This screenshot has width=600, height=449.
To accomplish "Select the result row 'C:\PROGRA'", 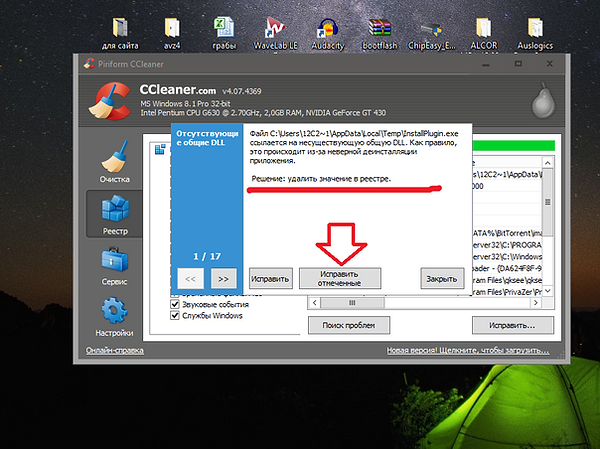I will 507,245.
